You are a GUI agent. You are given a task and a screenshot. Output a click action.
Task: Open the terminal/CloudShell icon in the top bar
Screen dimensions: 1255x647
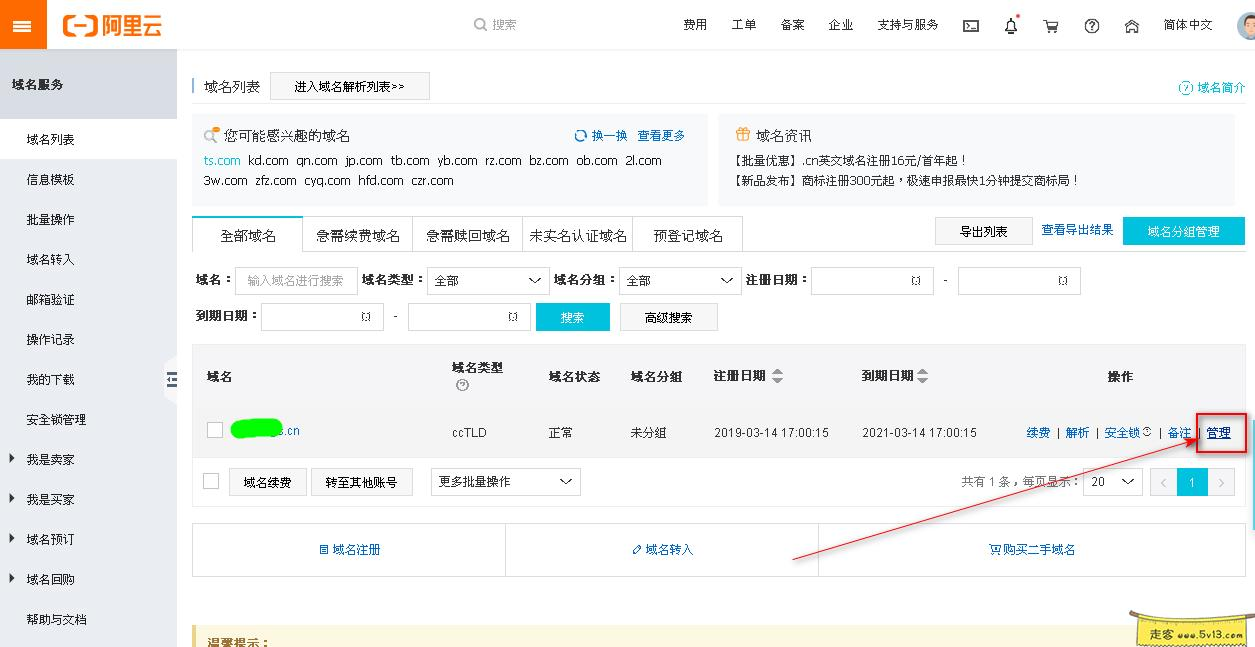[970, 25]
